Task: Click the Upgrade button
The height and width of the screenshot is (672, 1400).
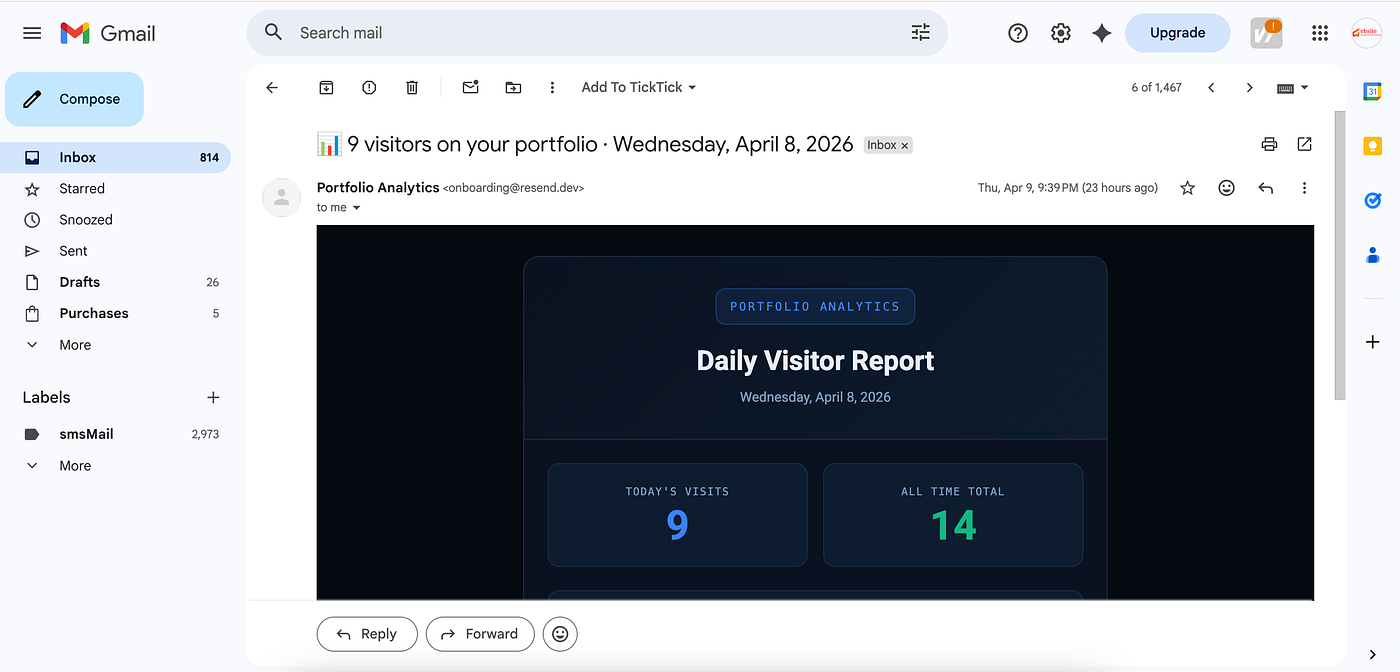Action: (1177, 33)
